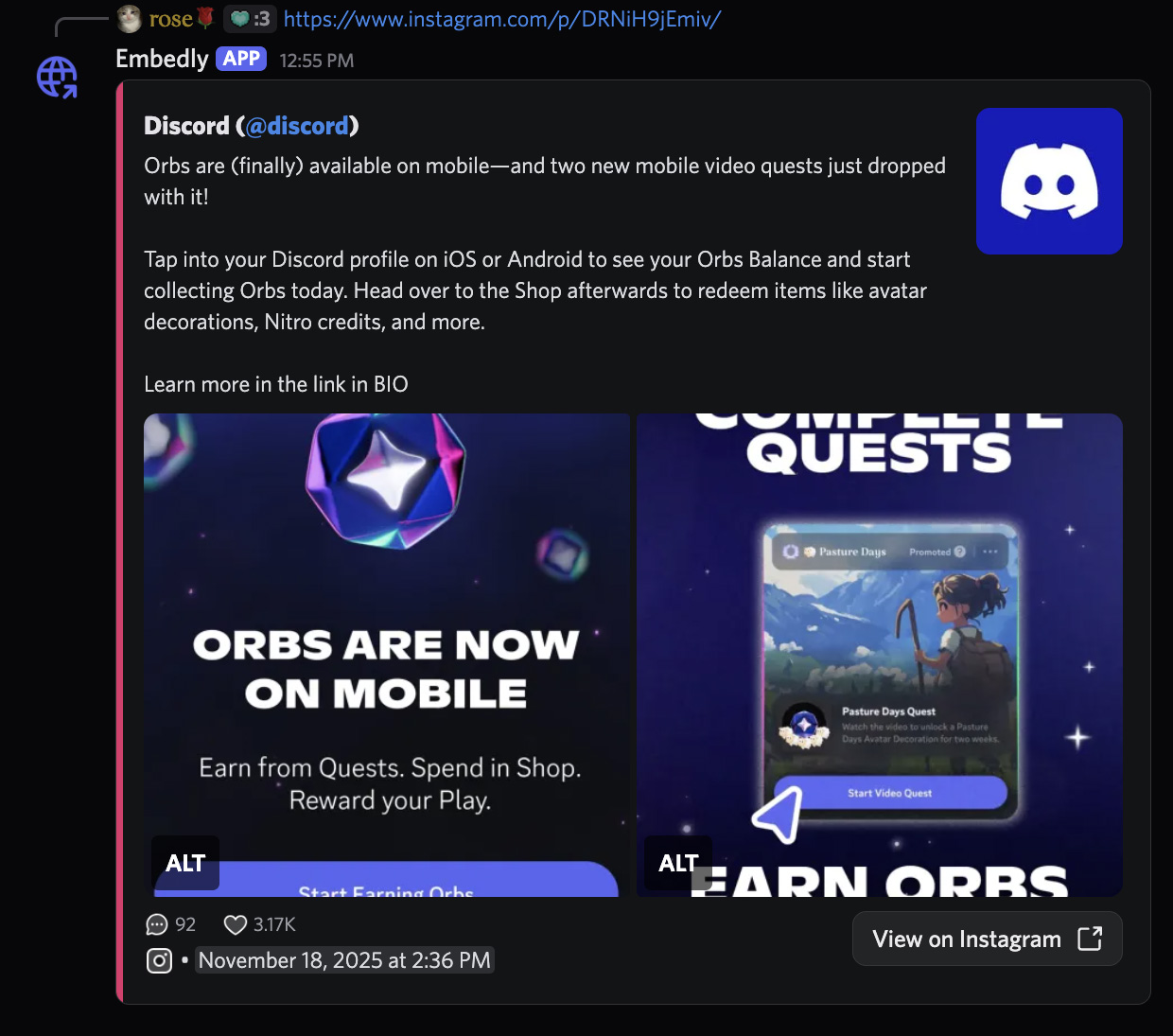Open the @discord profile link
1173x1036 pixels.
pyautogui.click(x=297, y=126)
